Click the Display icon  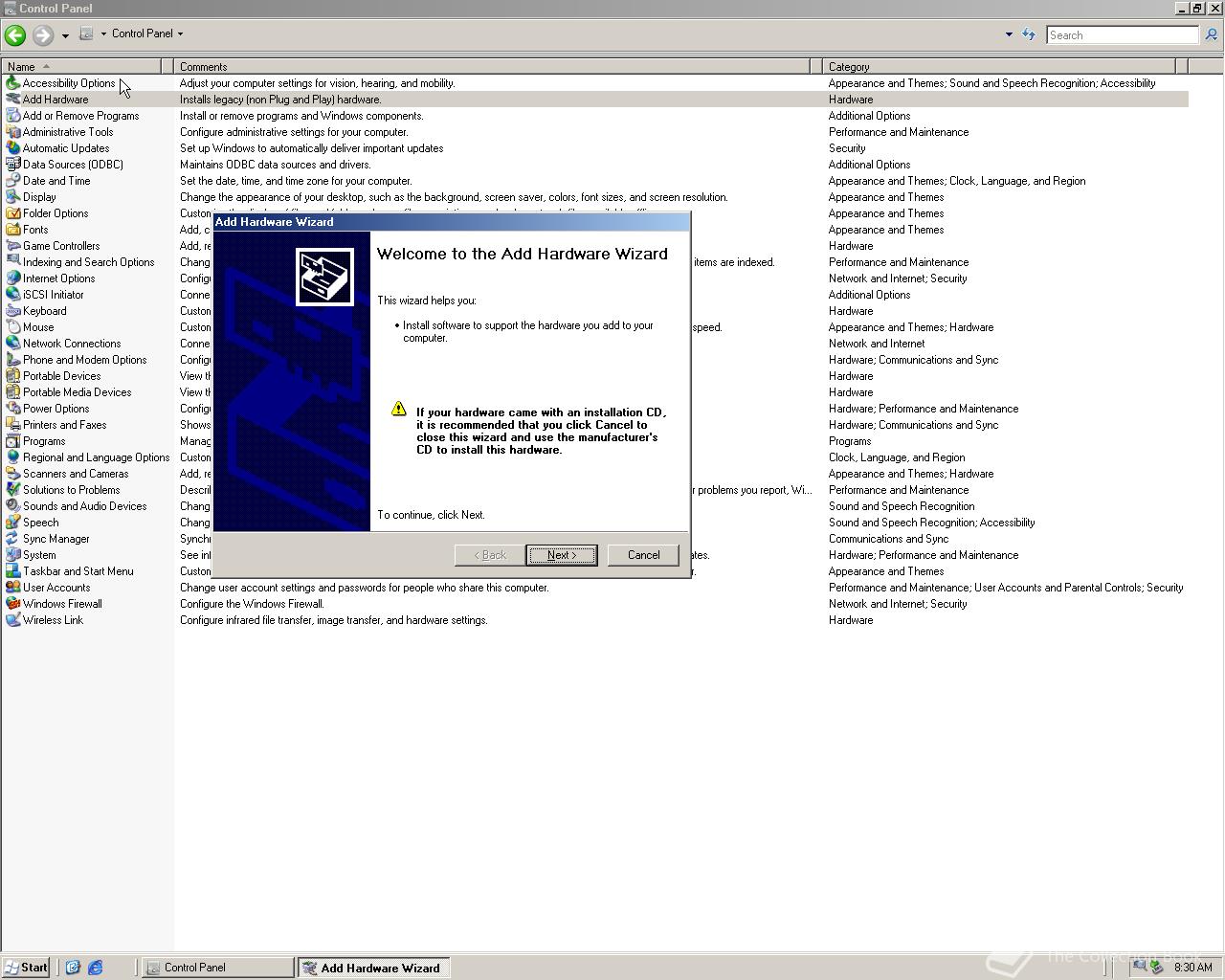coord(12,197)
